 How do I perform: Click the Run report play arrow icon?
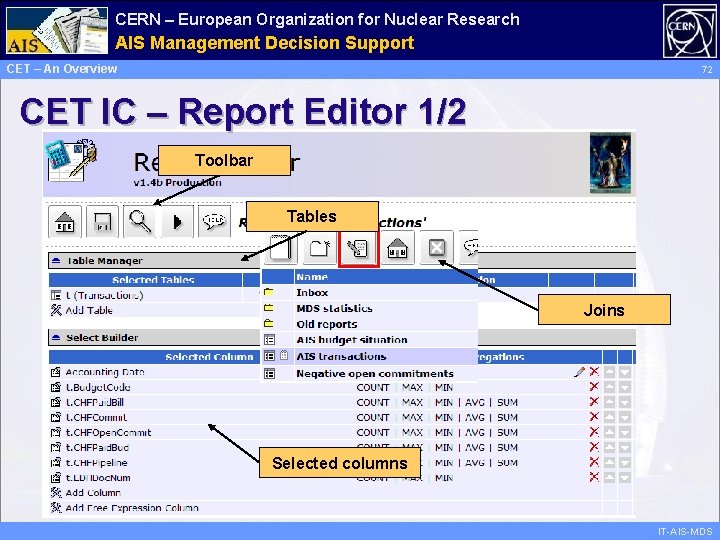click(x=177, y=222)
